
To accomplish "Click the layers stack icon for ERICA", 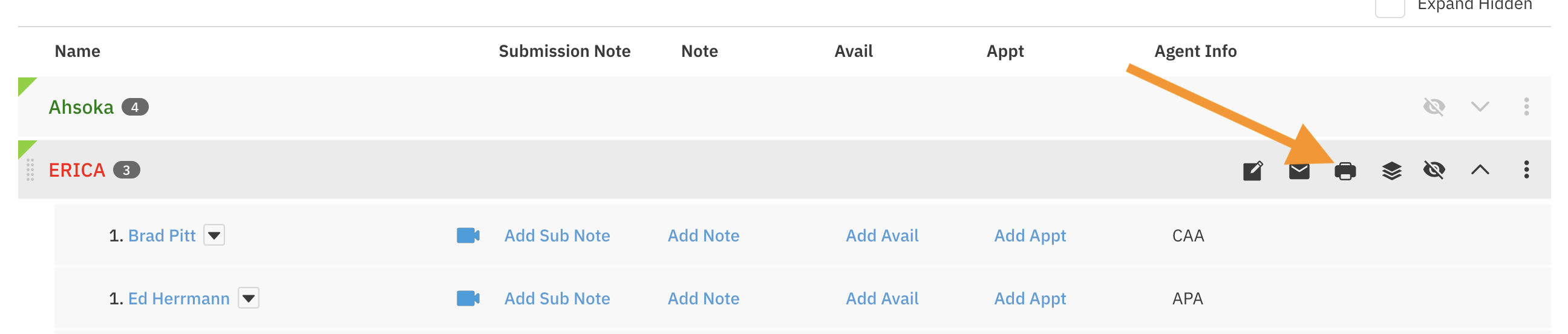I will pyautogui.click(x=1391, y=171).
